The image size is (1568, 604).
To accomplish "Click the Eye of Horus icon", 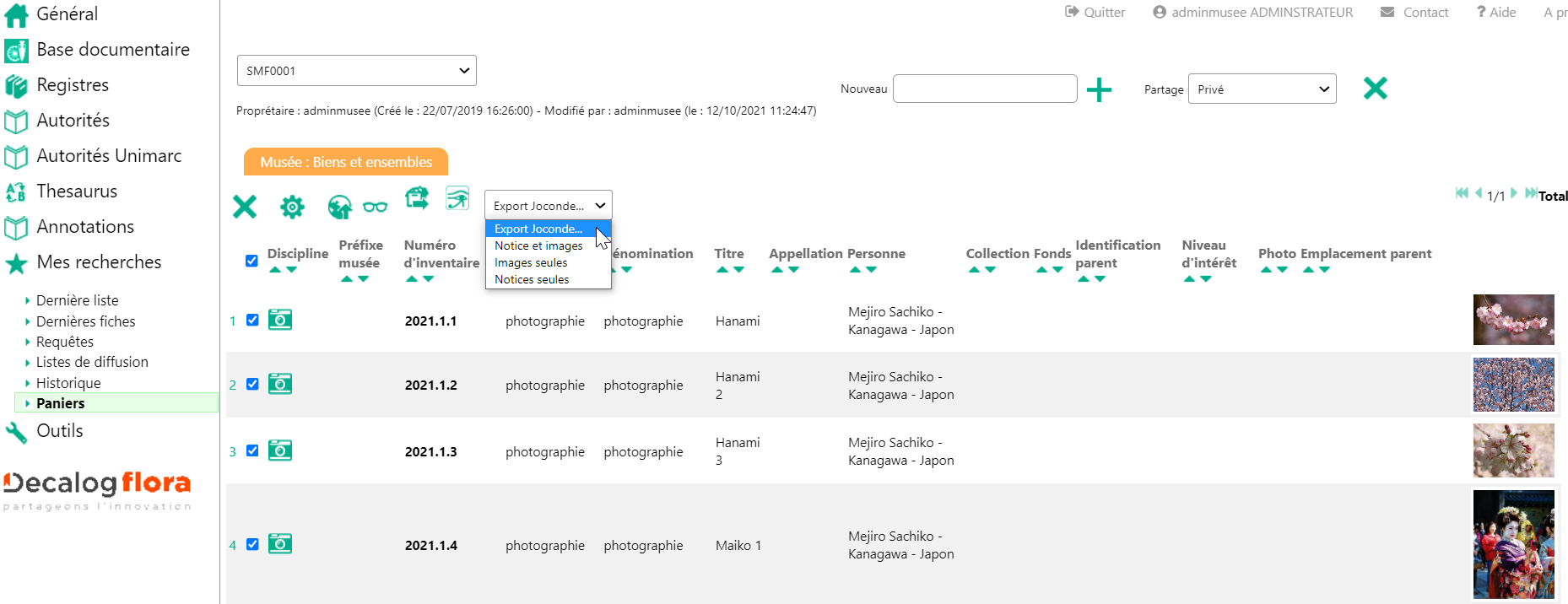I will (457, 198).
